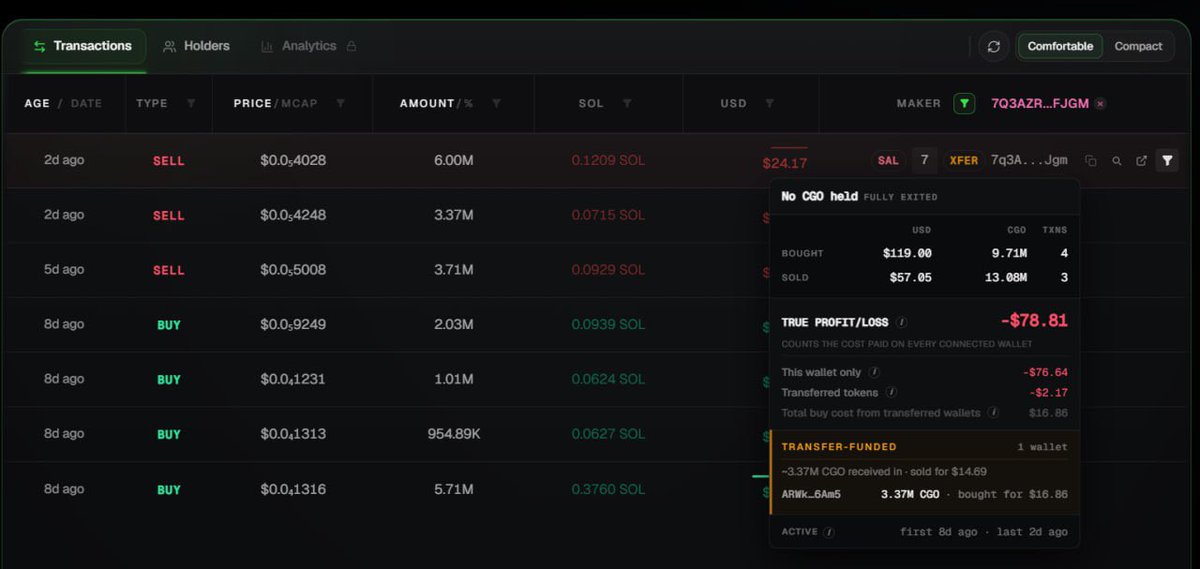The image size is (1200, 569).
Task: Click BUY label in the 2.03M row
Action: pos(169,325)
